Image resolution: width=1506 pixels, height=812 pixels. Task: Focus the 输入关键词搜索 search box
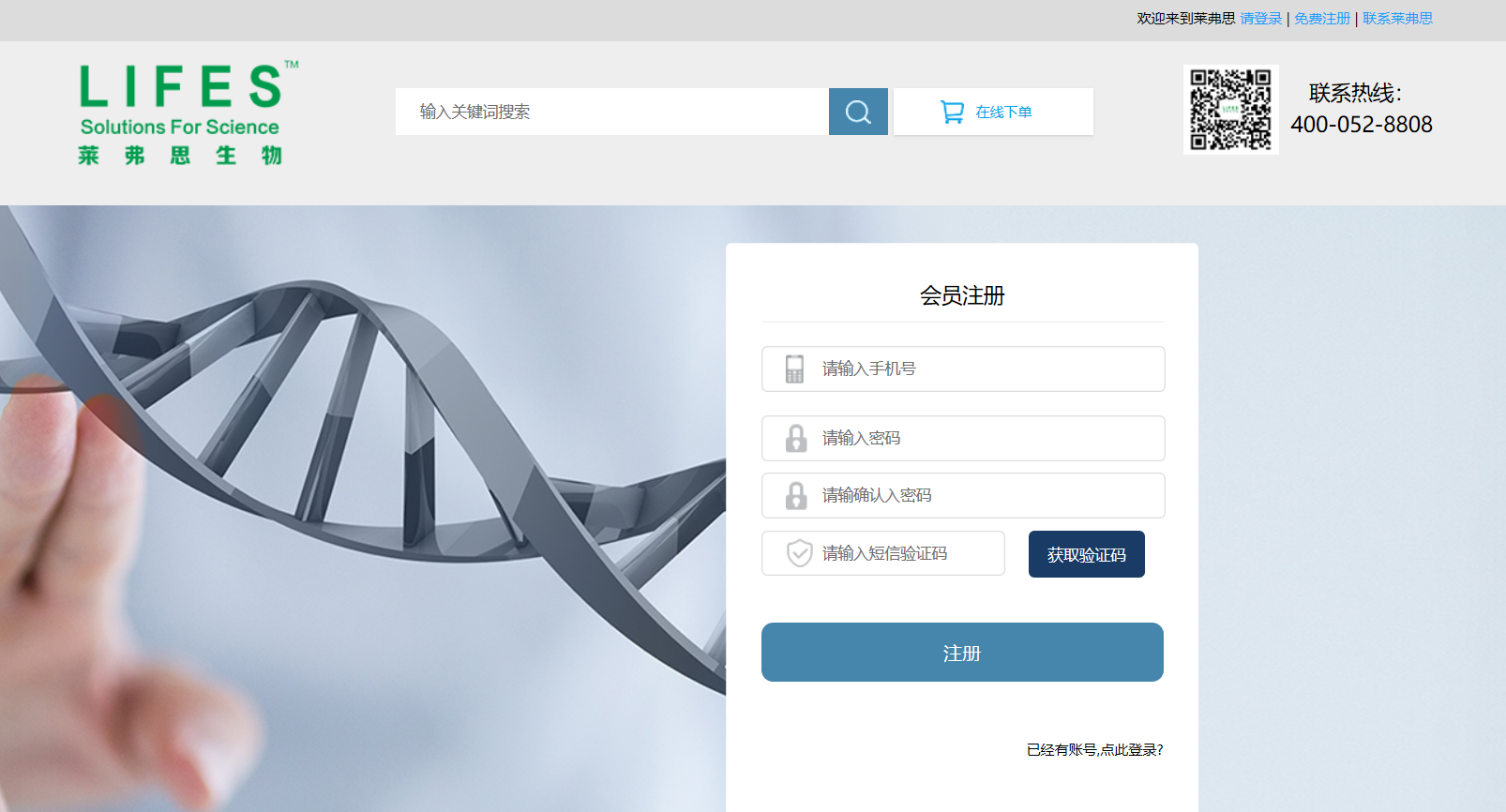coord(612,112)
